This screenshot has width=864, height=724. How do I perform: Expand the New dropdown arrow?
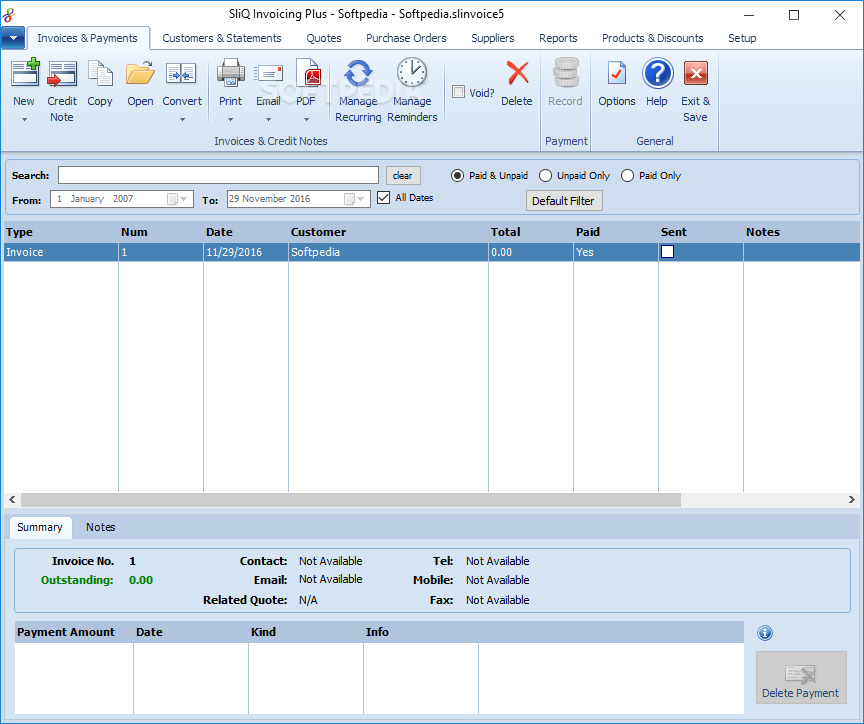(24, 119)
